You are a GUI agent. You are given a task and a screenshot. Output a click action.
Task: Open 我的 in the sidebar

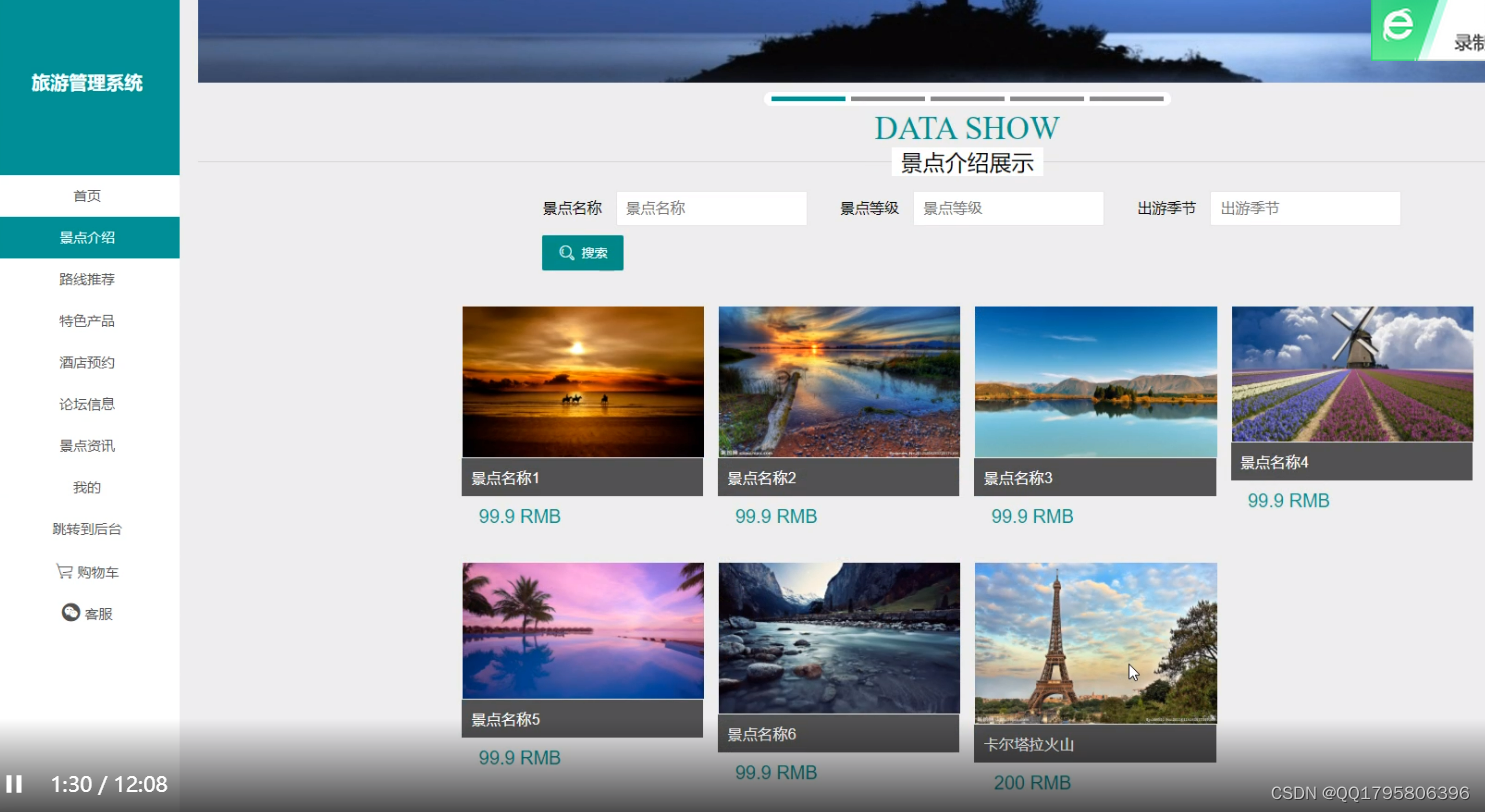tap(90, 488)
